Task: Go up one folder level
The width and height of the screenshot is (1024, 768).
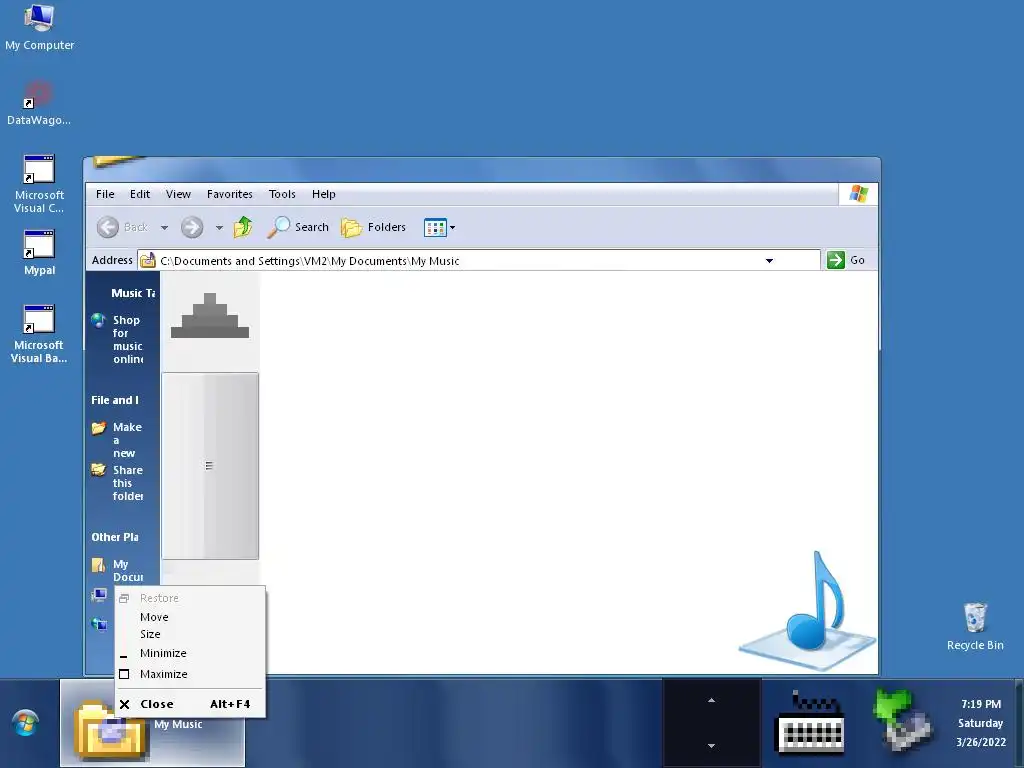Action: coord(243,227)
